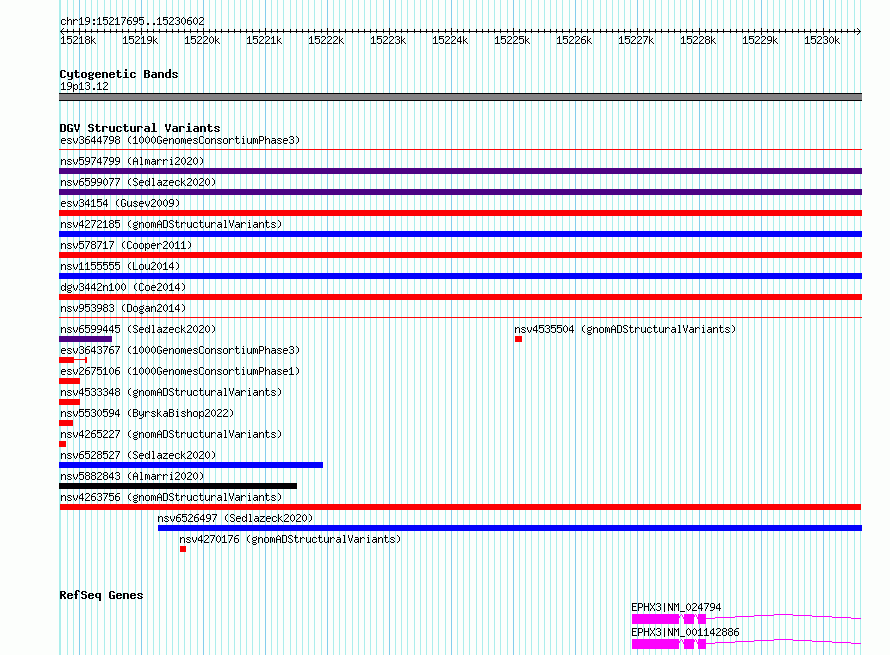This screenshot has height=655, width=890.
Task: Click the 15225k ruler tick
Action: (512, 40)
